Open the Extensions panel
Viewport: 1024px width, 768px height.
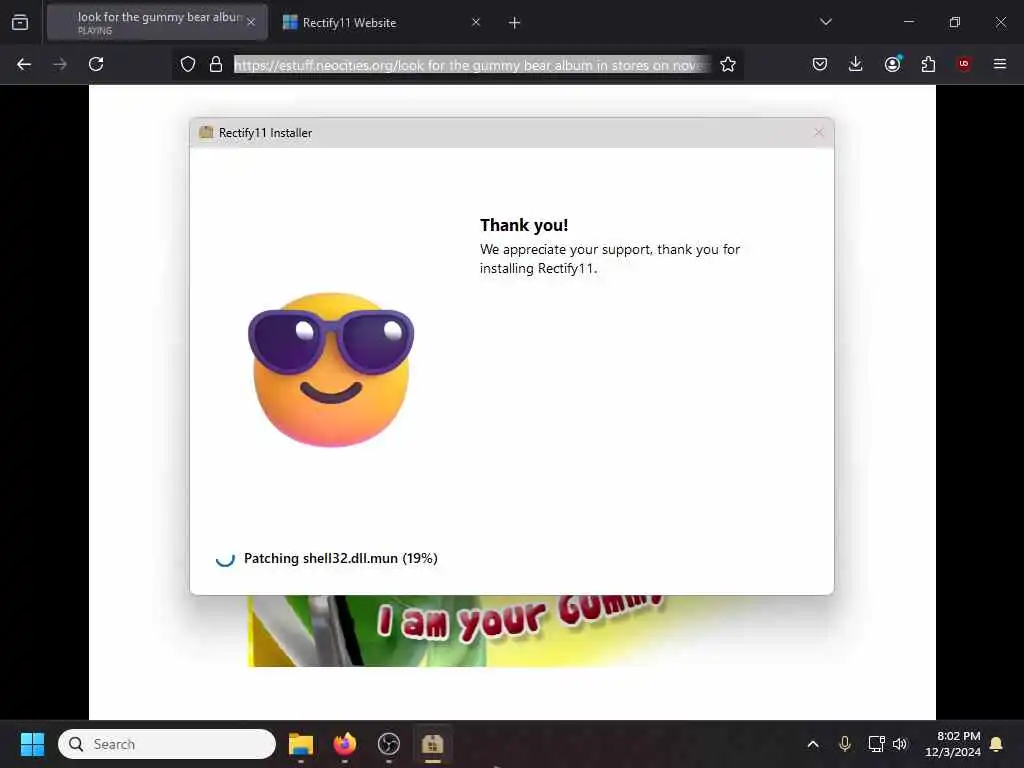[x=928, y=64]
